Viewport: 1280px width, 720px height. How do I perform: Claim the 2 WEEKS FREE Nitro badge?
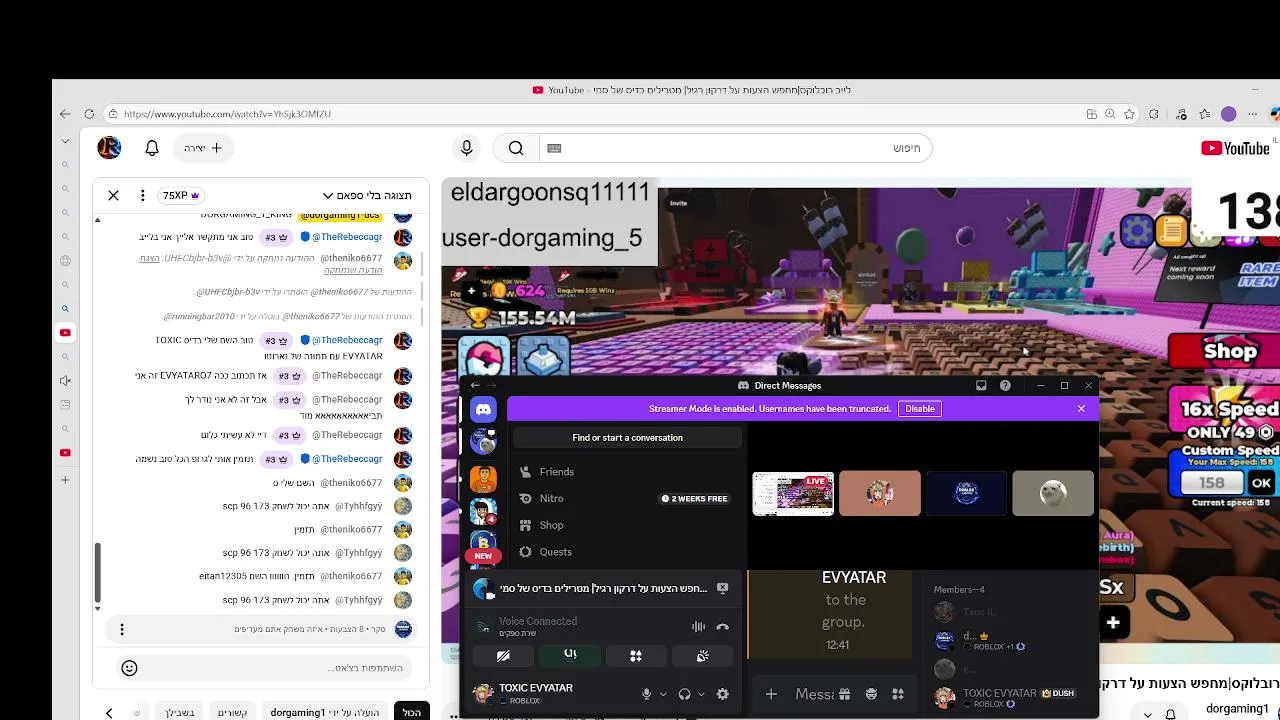point(694,498)
